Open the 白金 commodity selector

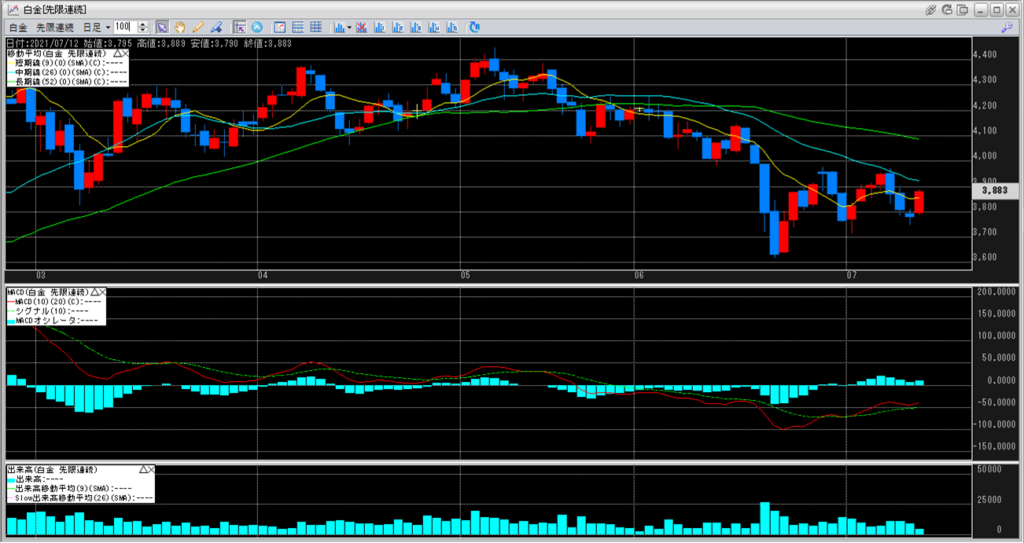[18, 27]
